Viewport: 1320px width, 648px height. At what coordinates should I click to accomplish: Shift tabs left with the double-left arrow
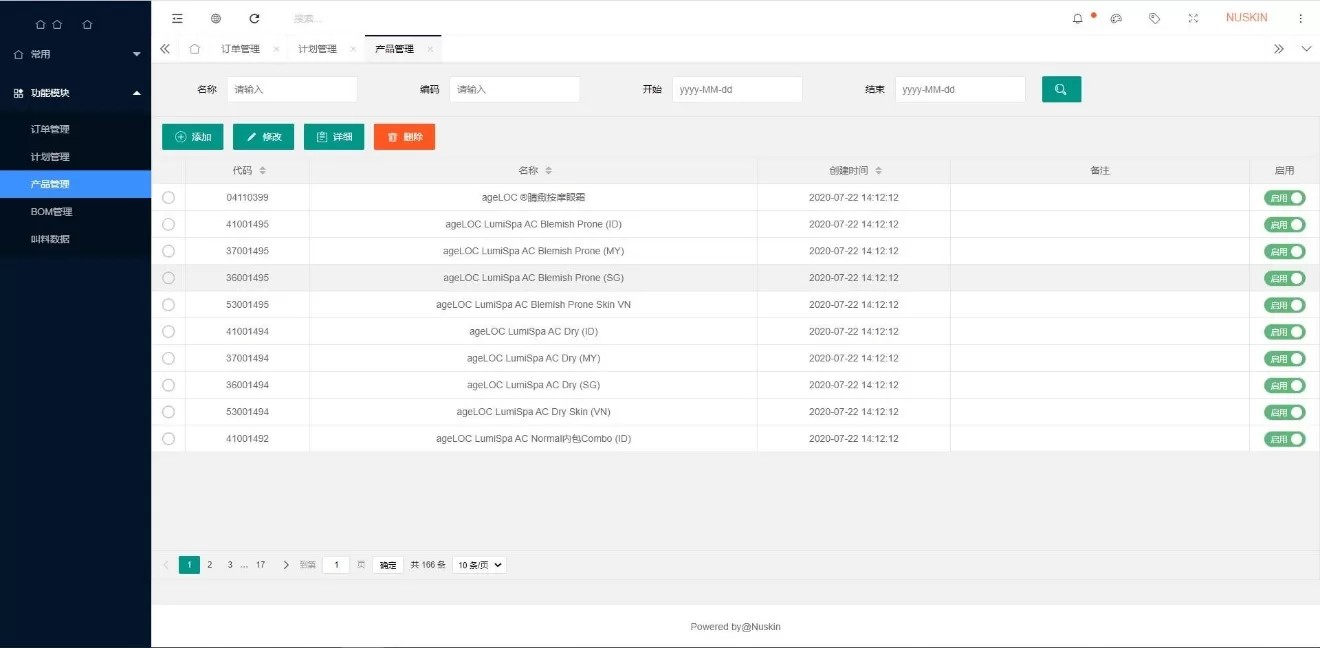click(165, 49)
